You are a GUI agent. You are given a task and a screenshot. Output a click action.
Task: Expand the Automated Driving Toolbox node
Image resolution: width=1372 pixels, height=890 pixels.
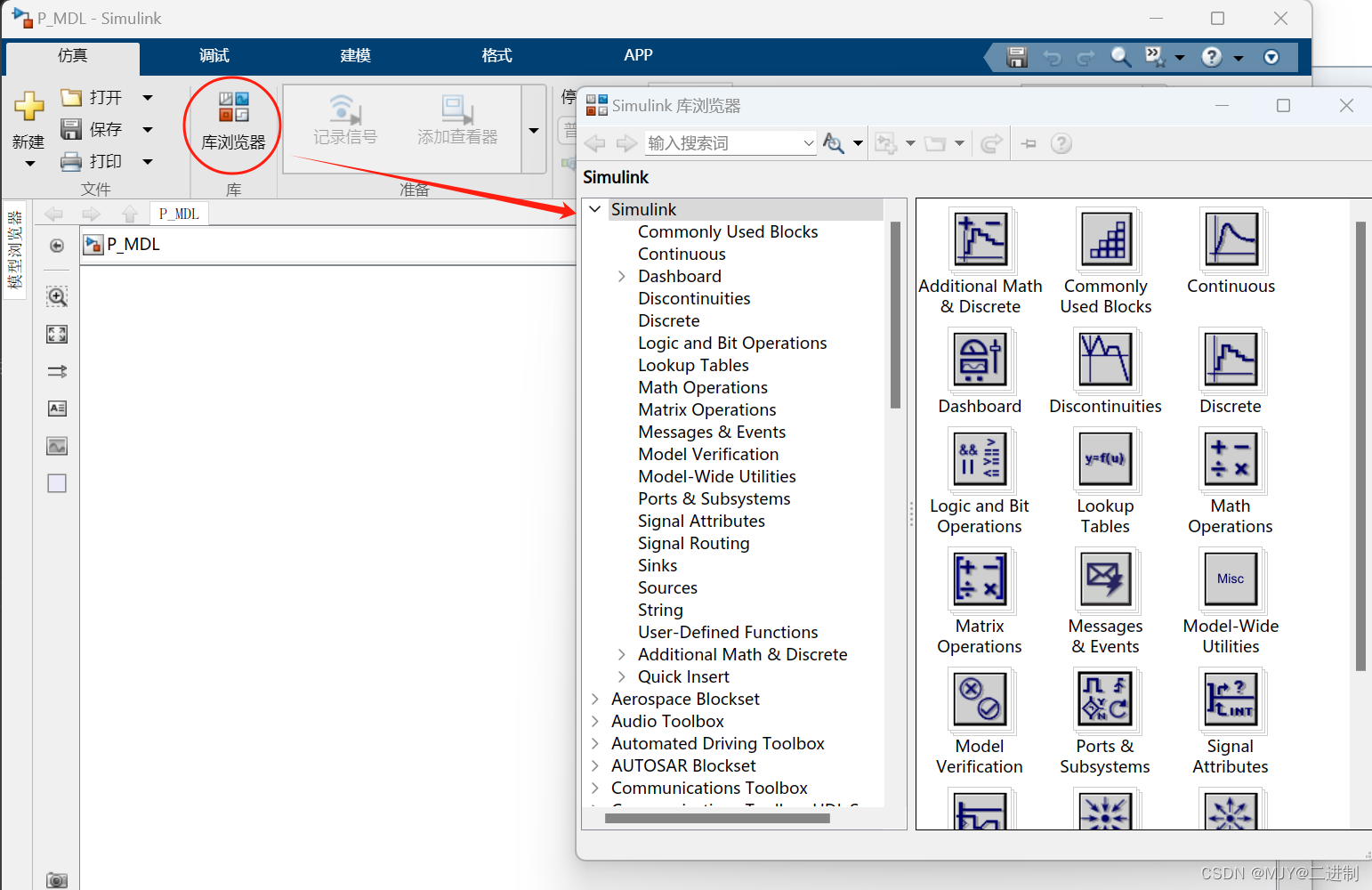tap(595, 743)
